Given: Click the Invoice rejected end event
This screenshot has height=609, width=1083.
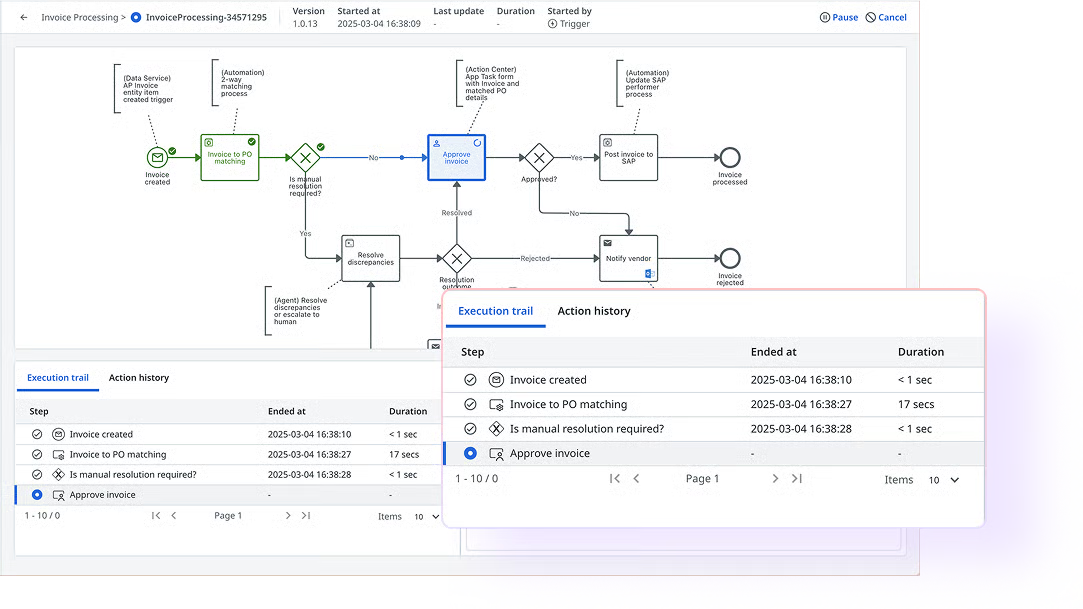Looking at the screenshot, I should [x=730, y=258].
